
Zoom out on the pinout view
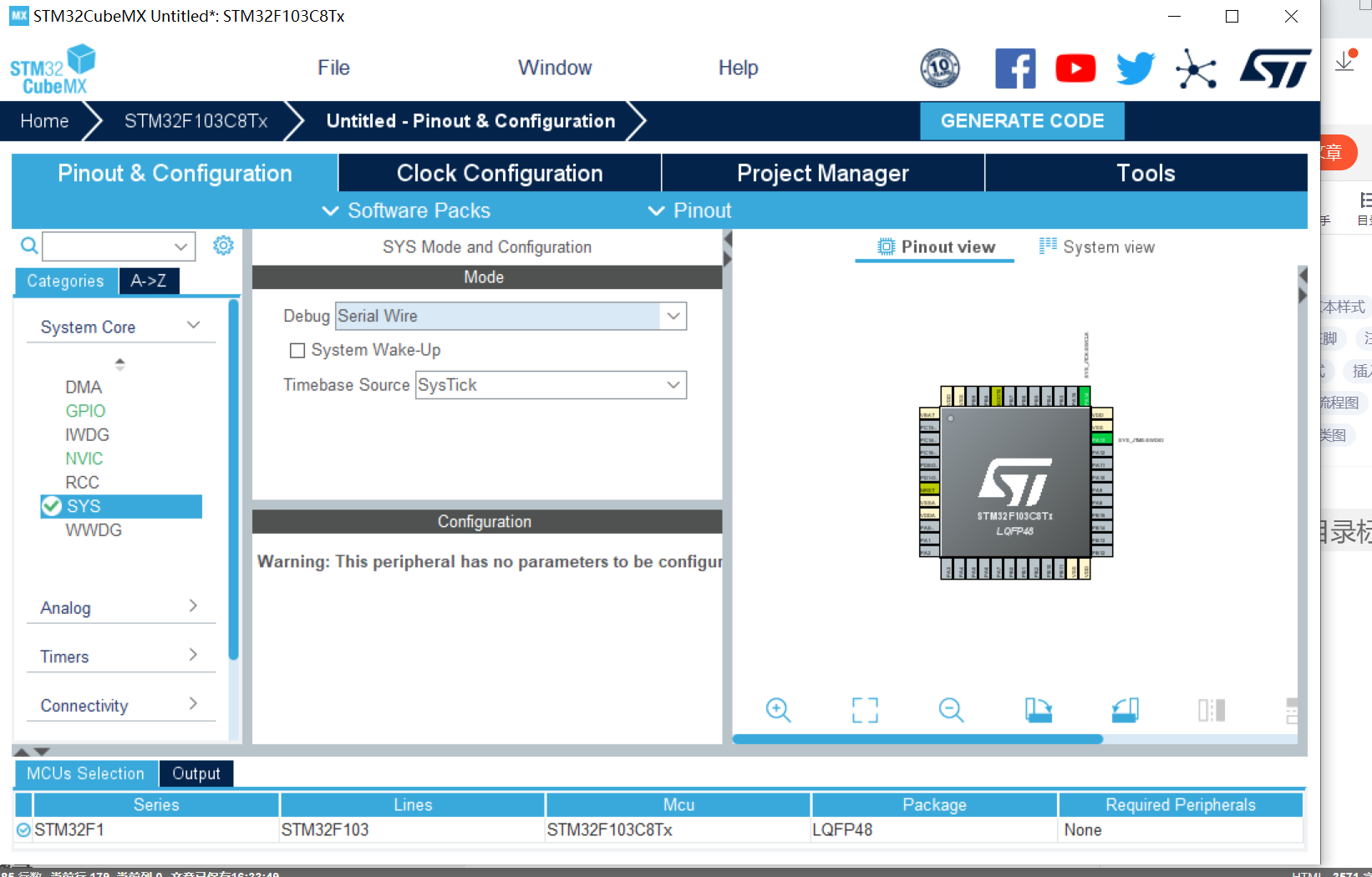pos(951,710)
